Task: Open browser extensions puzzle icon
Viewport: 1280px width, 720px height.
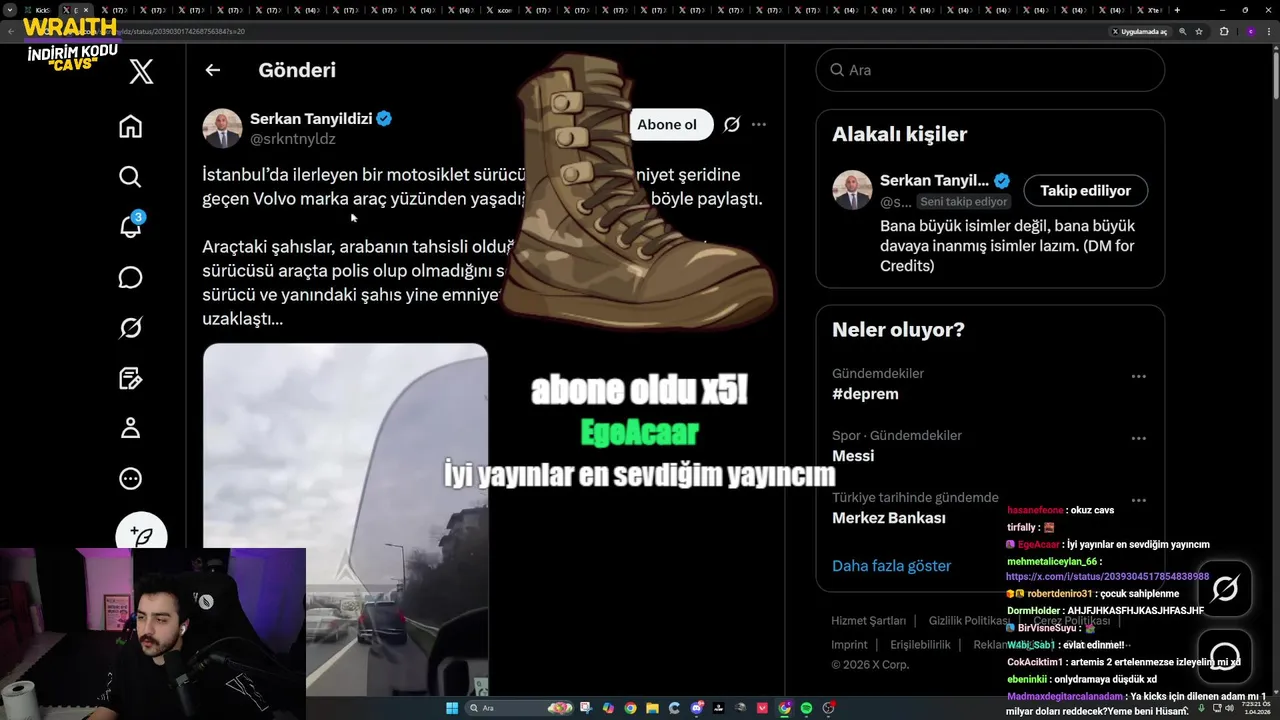Action: coord(1224,31)
